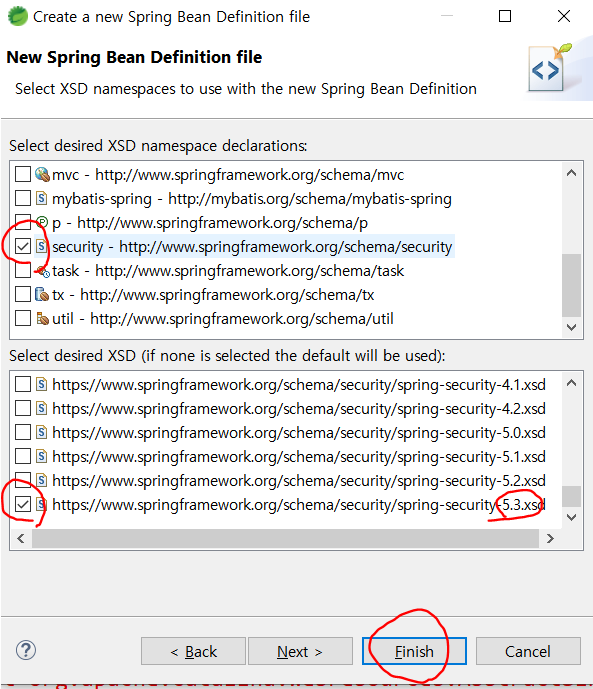Click the spring-security-5.3.xsd file icon
This screenshot has width=593, height=689.
41,504
